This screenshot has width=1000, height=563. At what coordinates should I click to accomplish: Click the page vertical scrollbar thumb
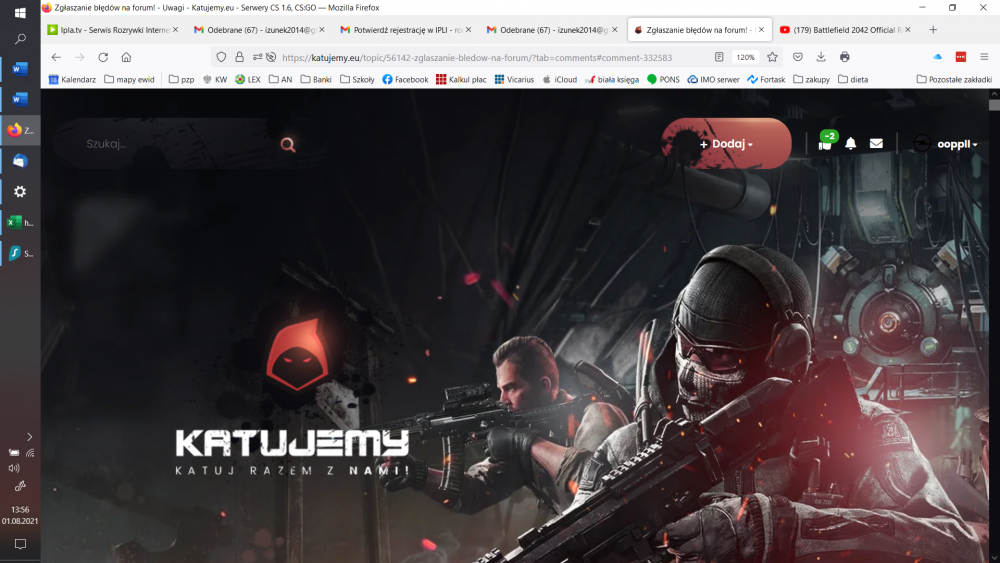[x=994, y=105]
